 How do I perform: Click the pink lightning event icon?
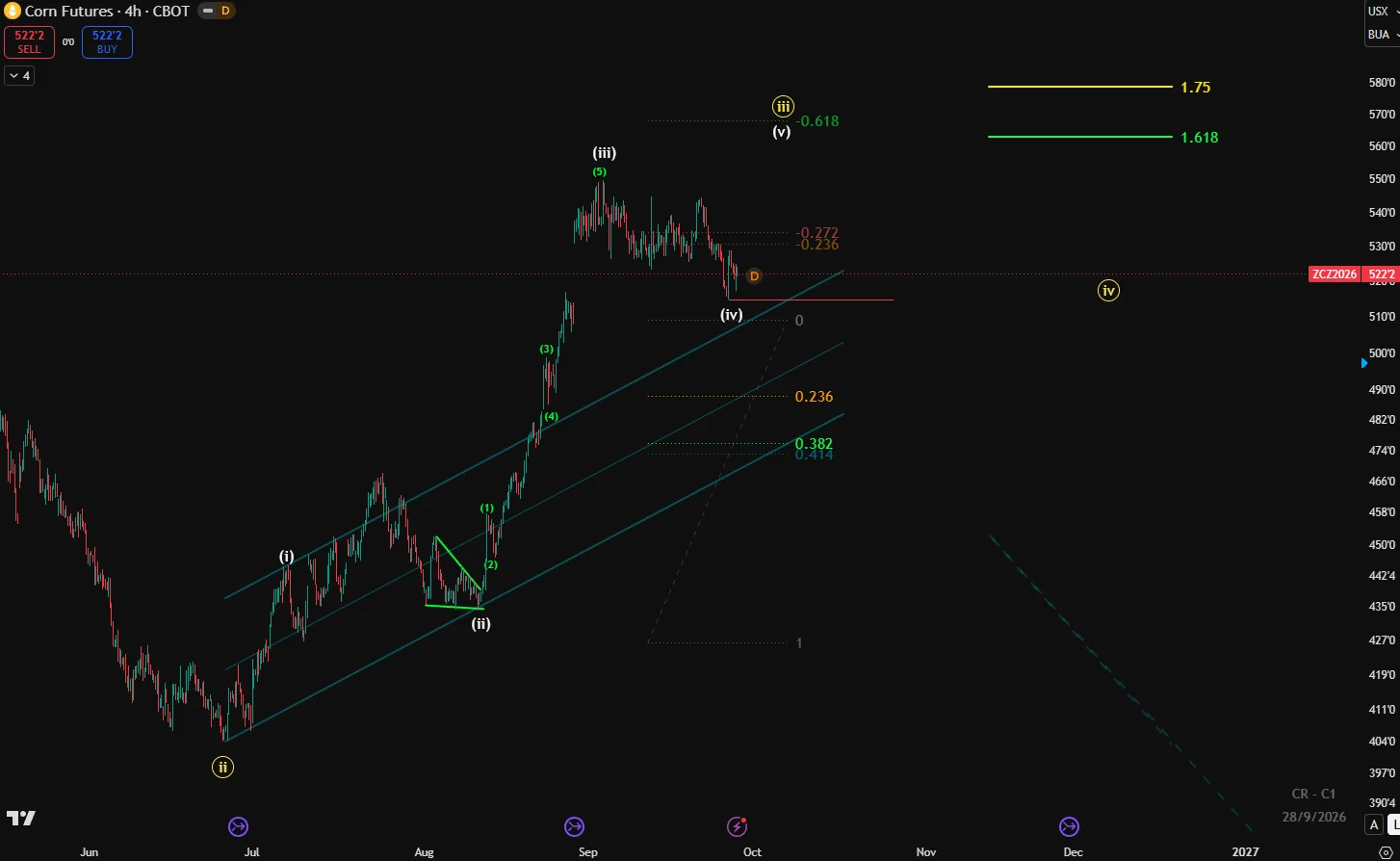(737, 826)
